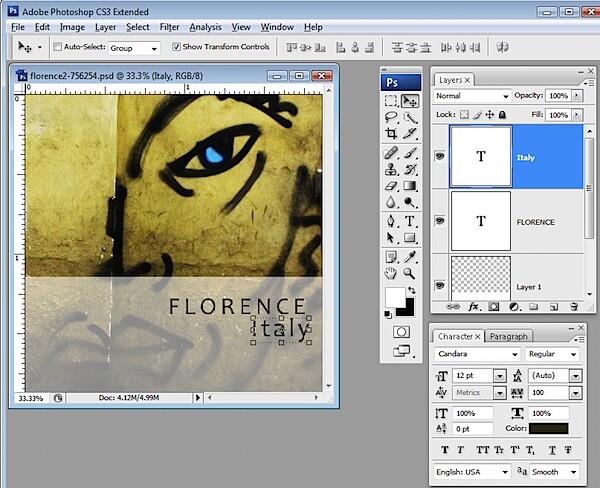Toggle Quick Mask mode

(401, 332)
